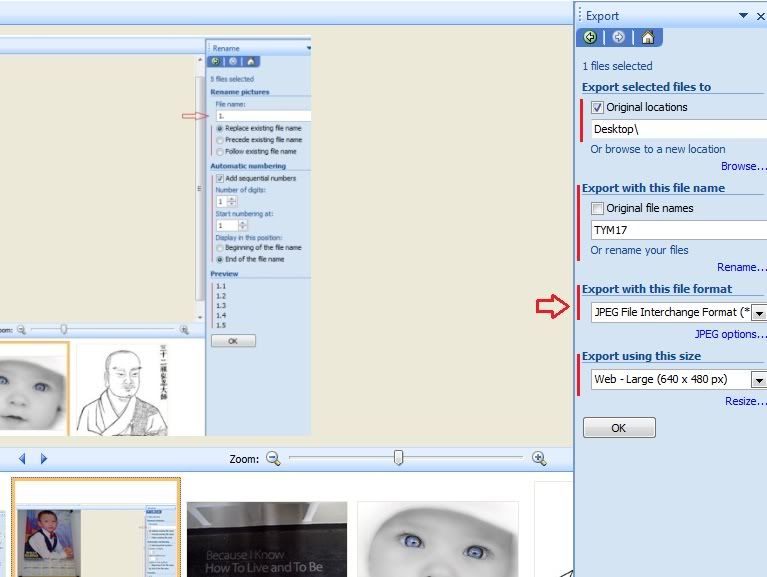Check Original file names checkbox
The height and width of the screenshot is (577, 767).
coord(597,208)
